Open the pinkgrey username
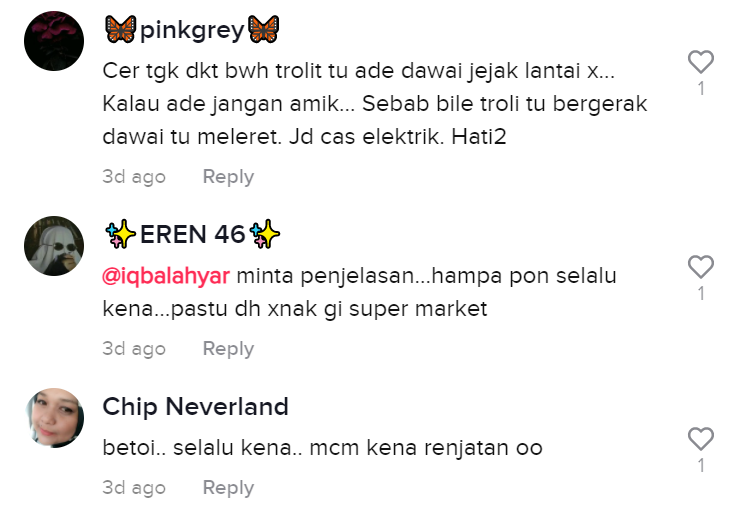753x514 pixels. point(192,30)
